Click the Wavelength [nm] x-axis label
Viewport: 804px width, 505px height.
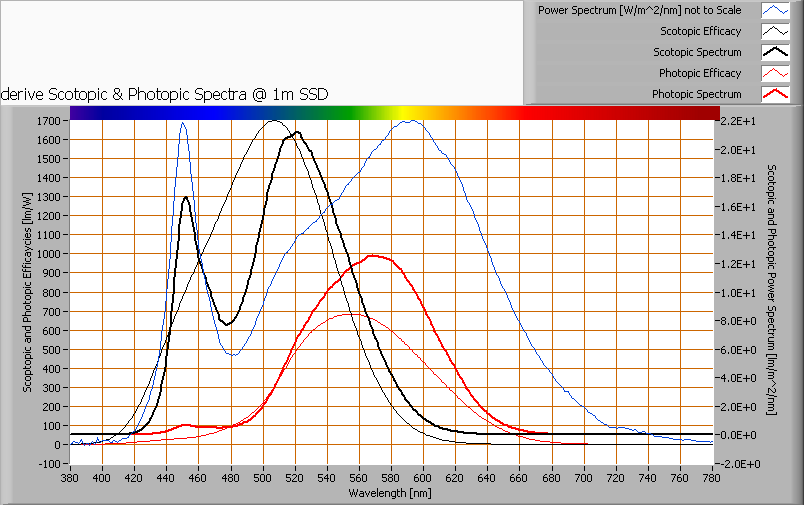[x=391, y=493]
